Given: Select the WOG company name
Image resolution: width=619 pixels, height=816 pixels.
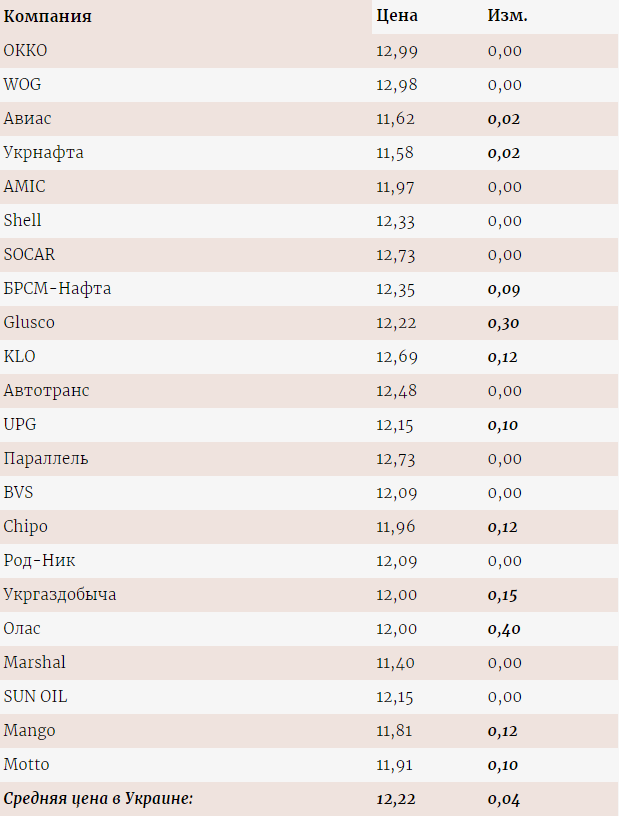Looking at the screenshot, I should click(x=22, y=85).
